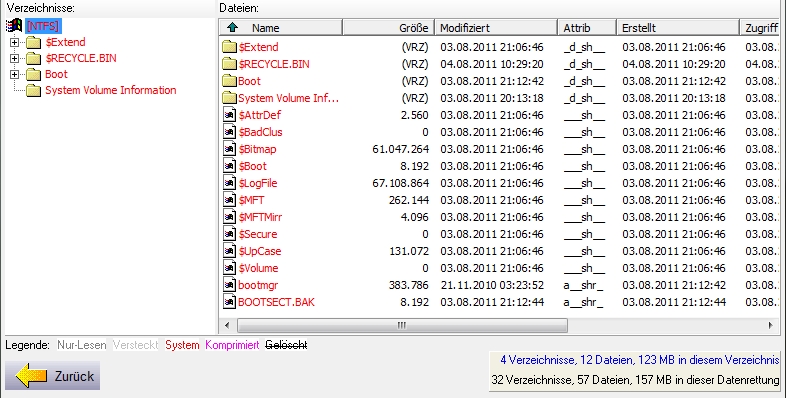786x398 pixels.
Task: Select the [NTFS] root tree label
Action: 43,26
